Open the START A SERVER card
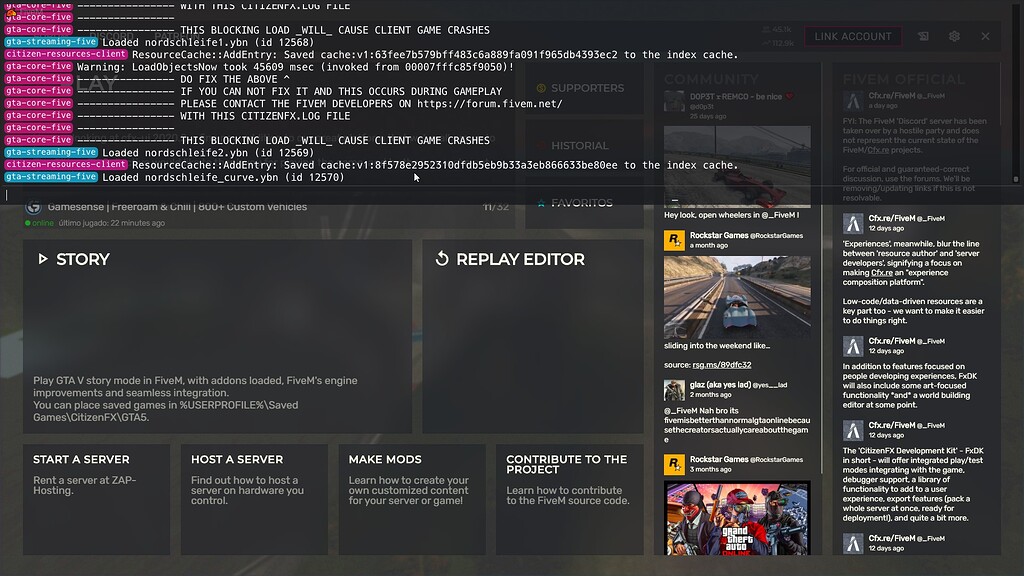The height and width of the screenshot is (576, 1024). [97, 500]
